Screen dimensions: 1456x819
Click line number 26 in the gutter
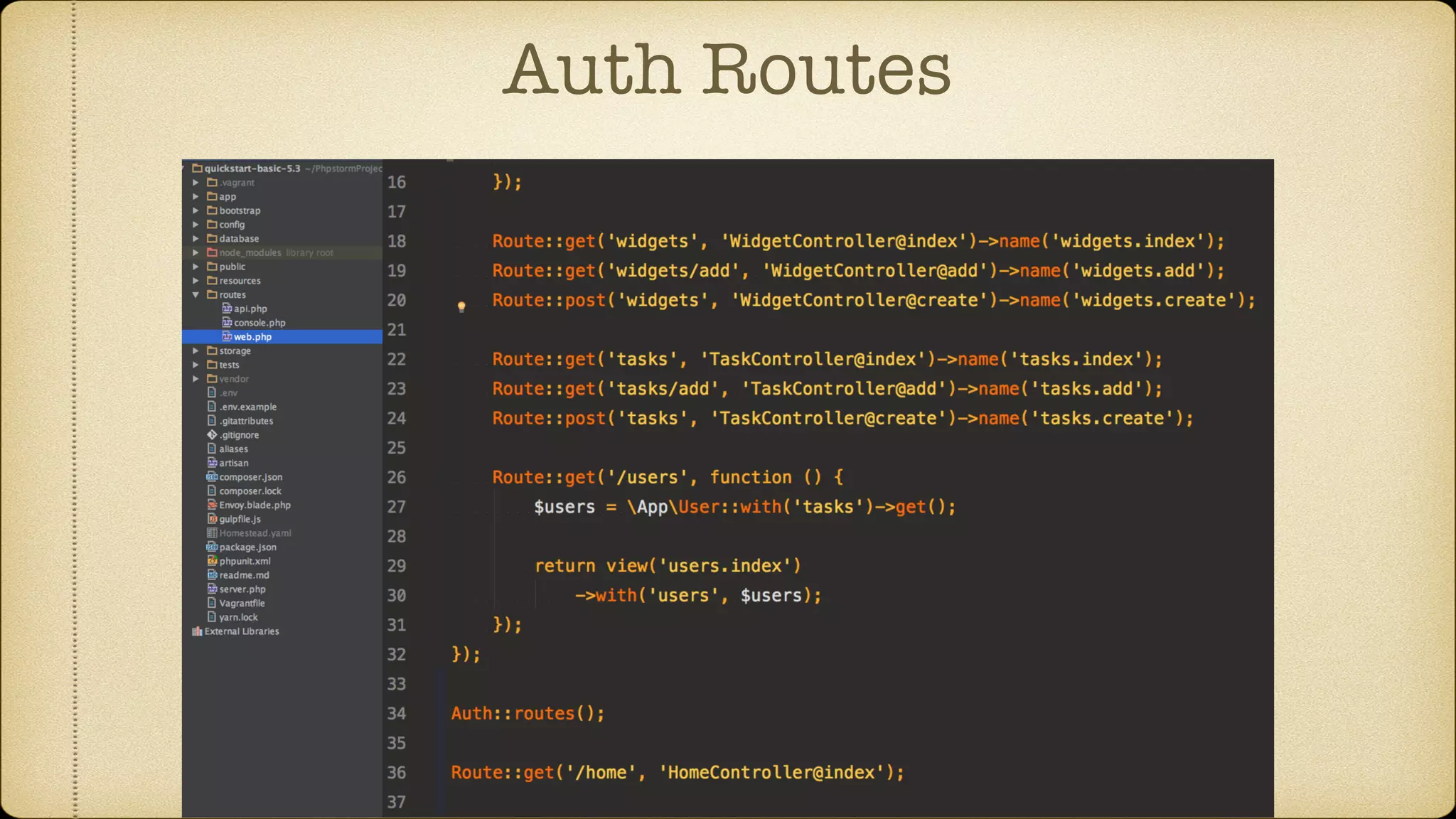[x=397, y=478]
